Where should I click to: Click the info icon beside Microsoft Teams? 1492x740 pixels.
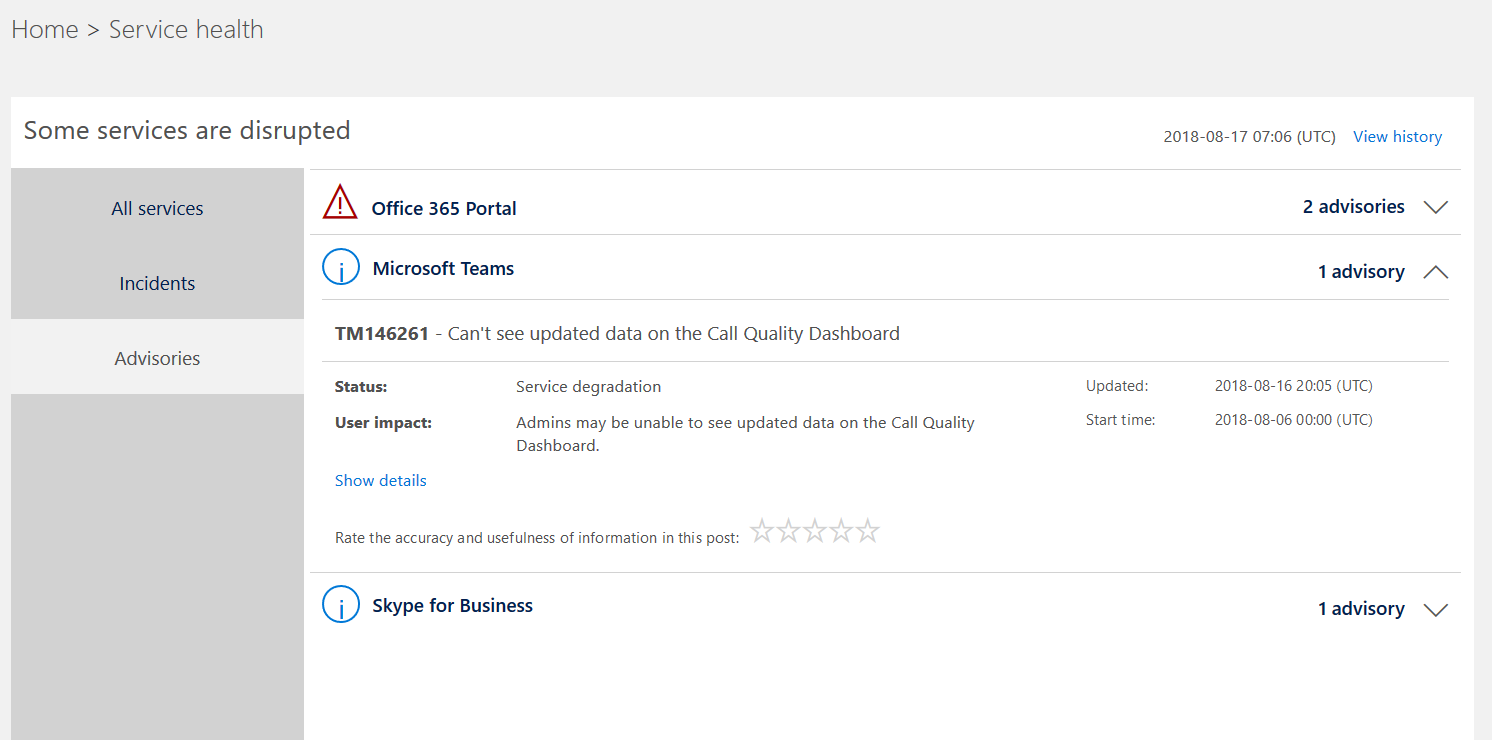340,267
